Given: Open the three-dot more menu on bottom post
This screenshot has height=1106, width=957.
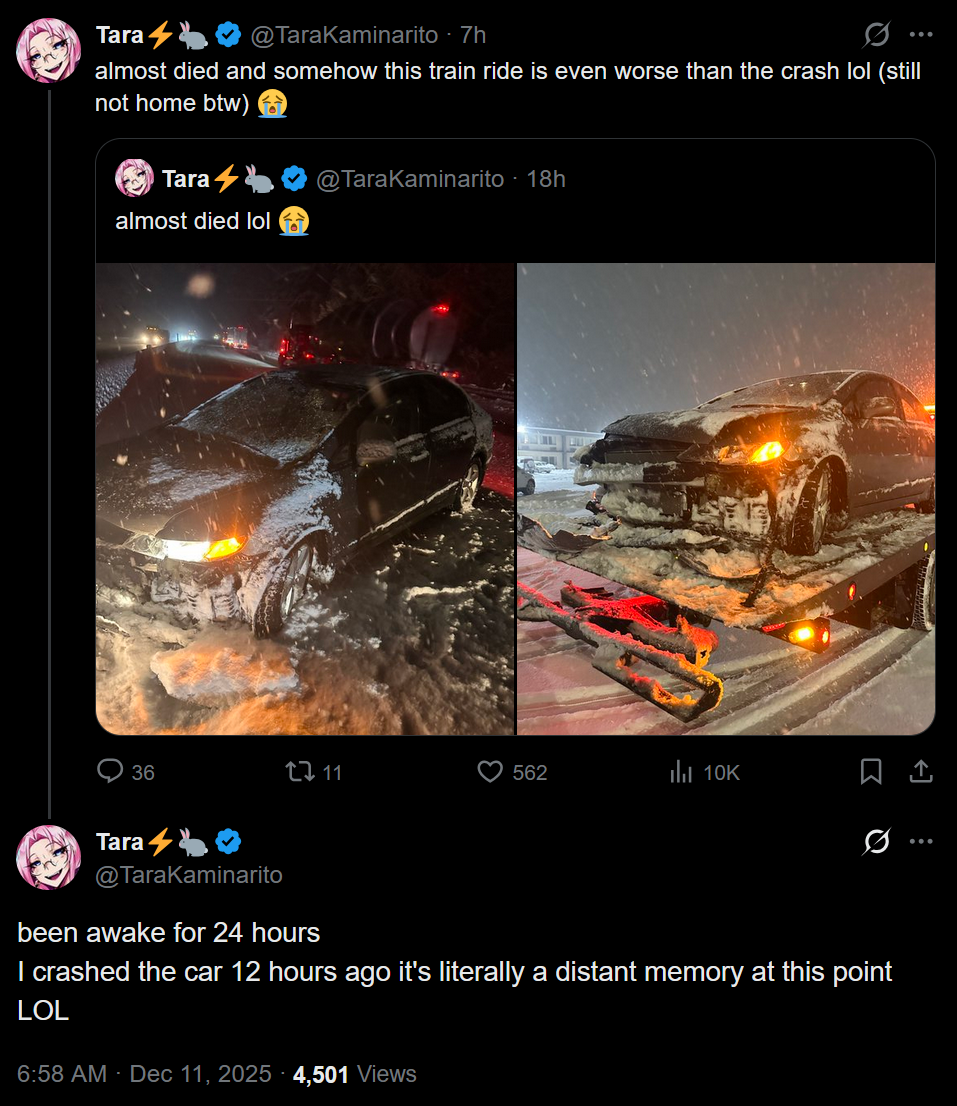Looking at the screenshot, I should (921, 841).
